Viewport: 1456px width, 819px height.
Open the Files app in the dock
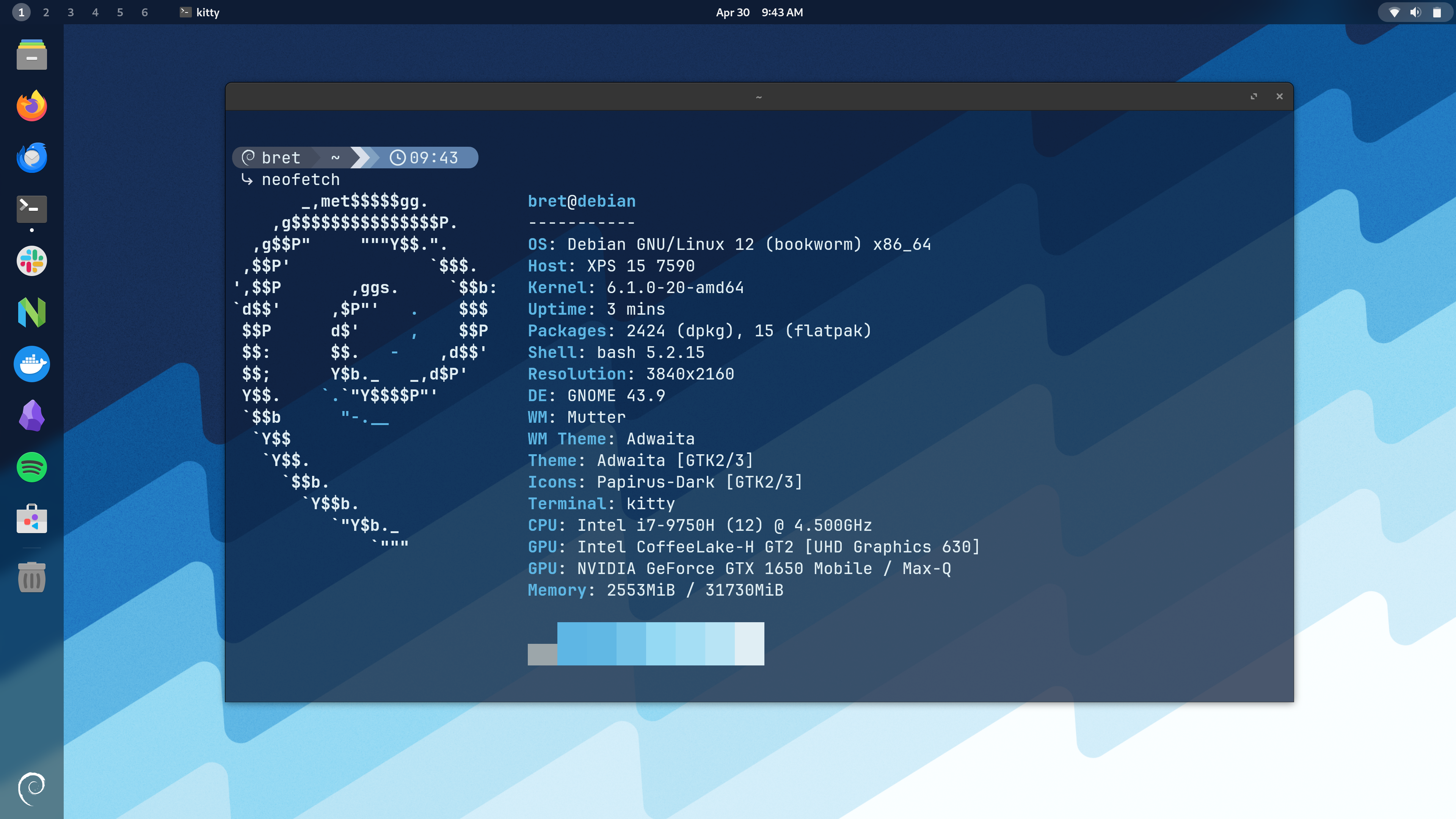coord(31,55)
